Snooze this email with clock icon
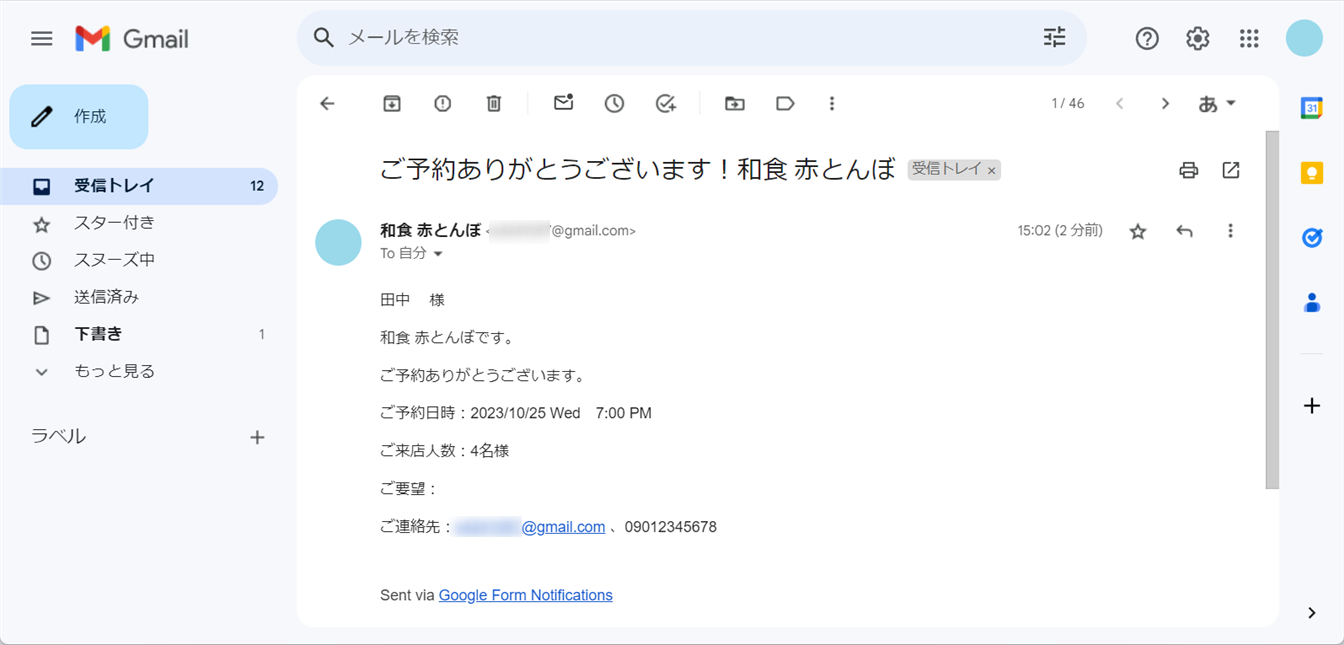1344x645 pixels. pyautogui.click(x=614, y=104)
